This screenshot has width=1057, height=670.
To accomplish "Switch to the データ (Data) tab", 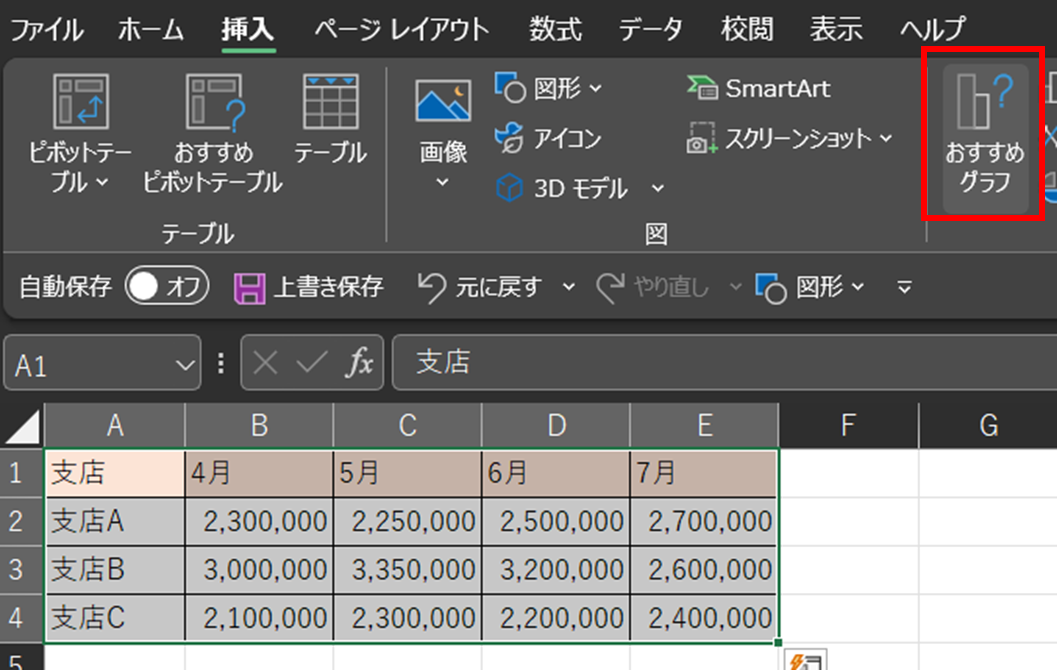I will (x=651, y=30).
